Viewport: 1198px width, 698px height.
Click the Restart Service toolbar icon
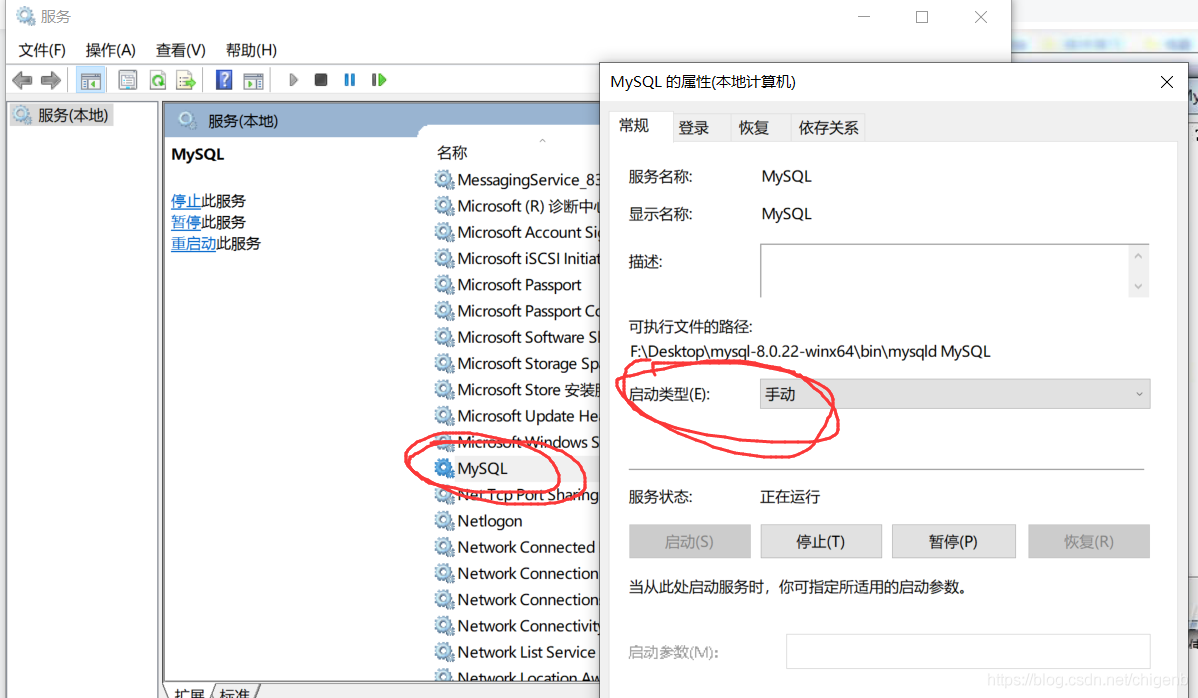tap(378, 79)
